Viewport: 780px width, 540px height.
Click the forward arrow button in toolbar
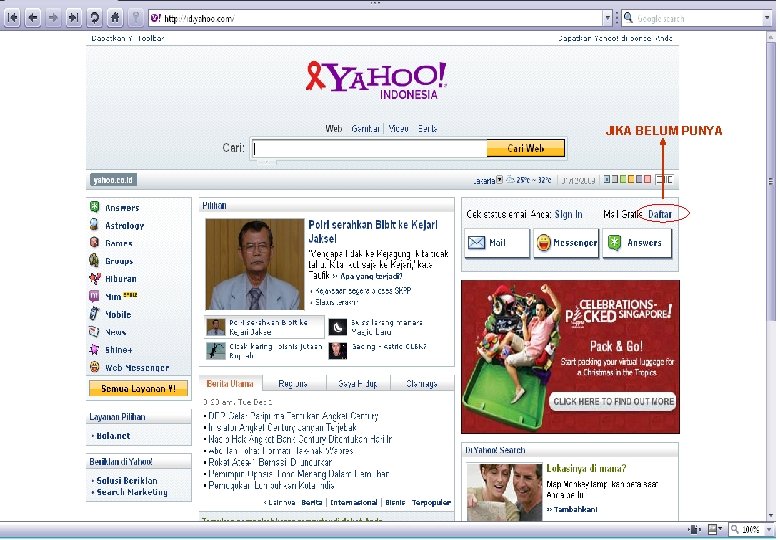[x=54, y=18]
